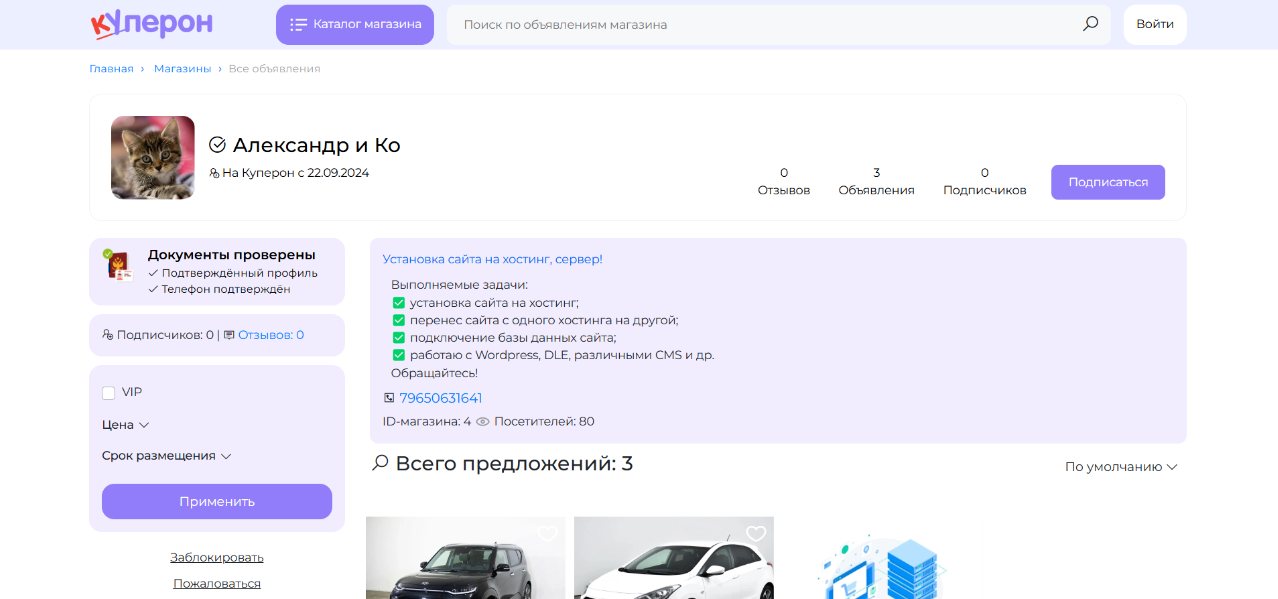Add white car listing to favorites
Viewport: 1278px width, 599px height.
756,534
